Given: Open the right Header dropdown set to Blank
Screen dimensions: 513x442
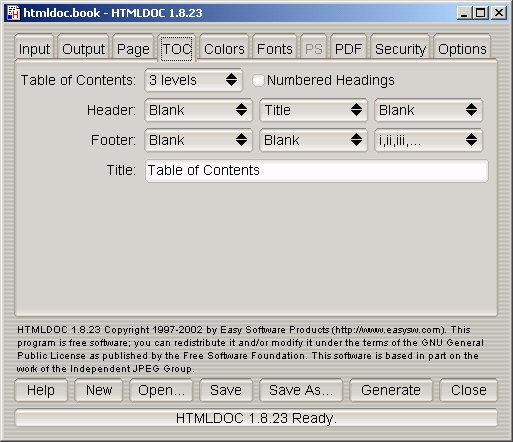Looking at the screenshot, I should click(428, 110).
